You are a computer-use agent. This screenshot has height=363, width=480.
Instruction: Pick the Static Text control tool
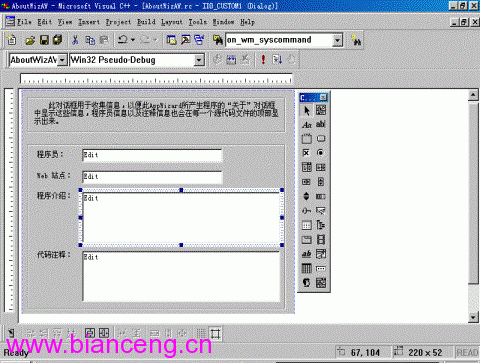(307, 125)
